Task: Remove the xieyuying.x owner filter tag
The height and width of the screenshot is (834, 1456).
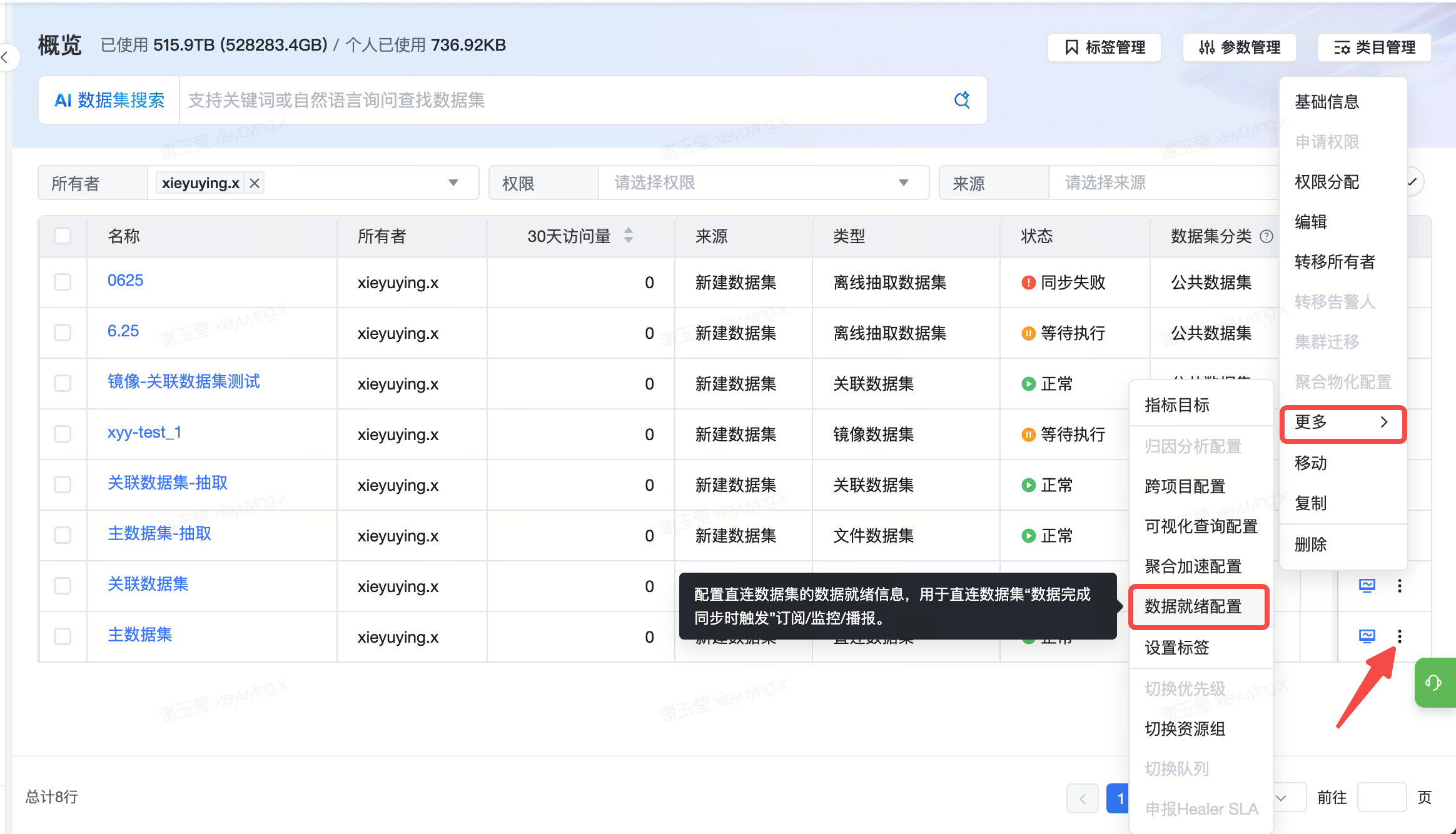Action: (x=255, y=183)
